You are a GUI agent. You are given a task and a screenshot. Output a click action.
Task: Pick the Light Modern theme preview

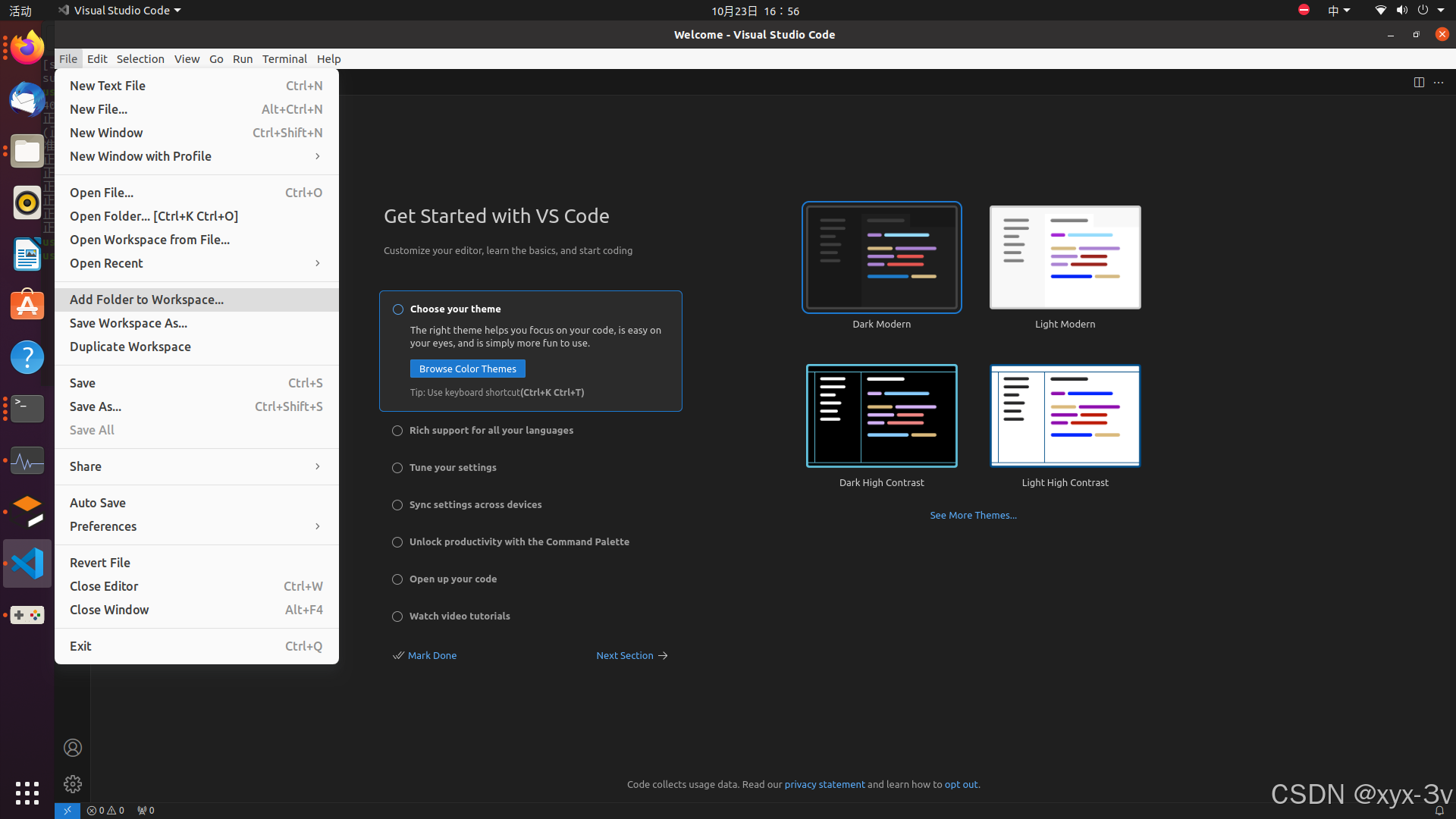click(x=1065, y=258)
